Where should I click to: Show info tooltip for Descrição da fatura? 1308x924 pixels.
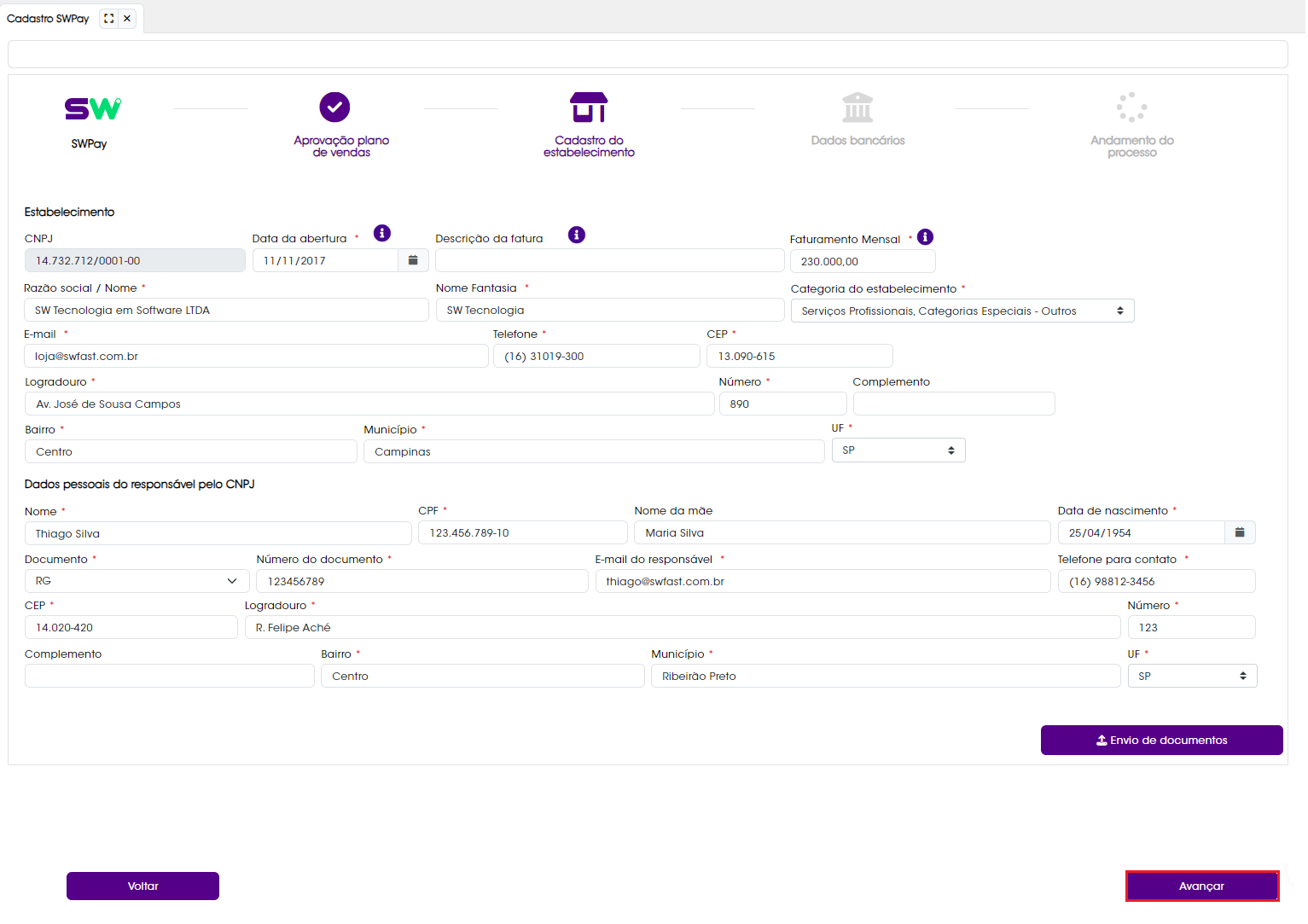click(577, 235)
